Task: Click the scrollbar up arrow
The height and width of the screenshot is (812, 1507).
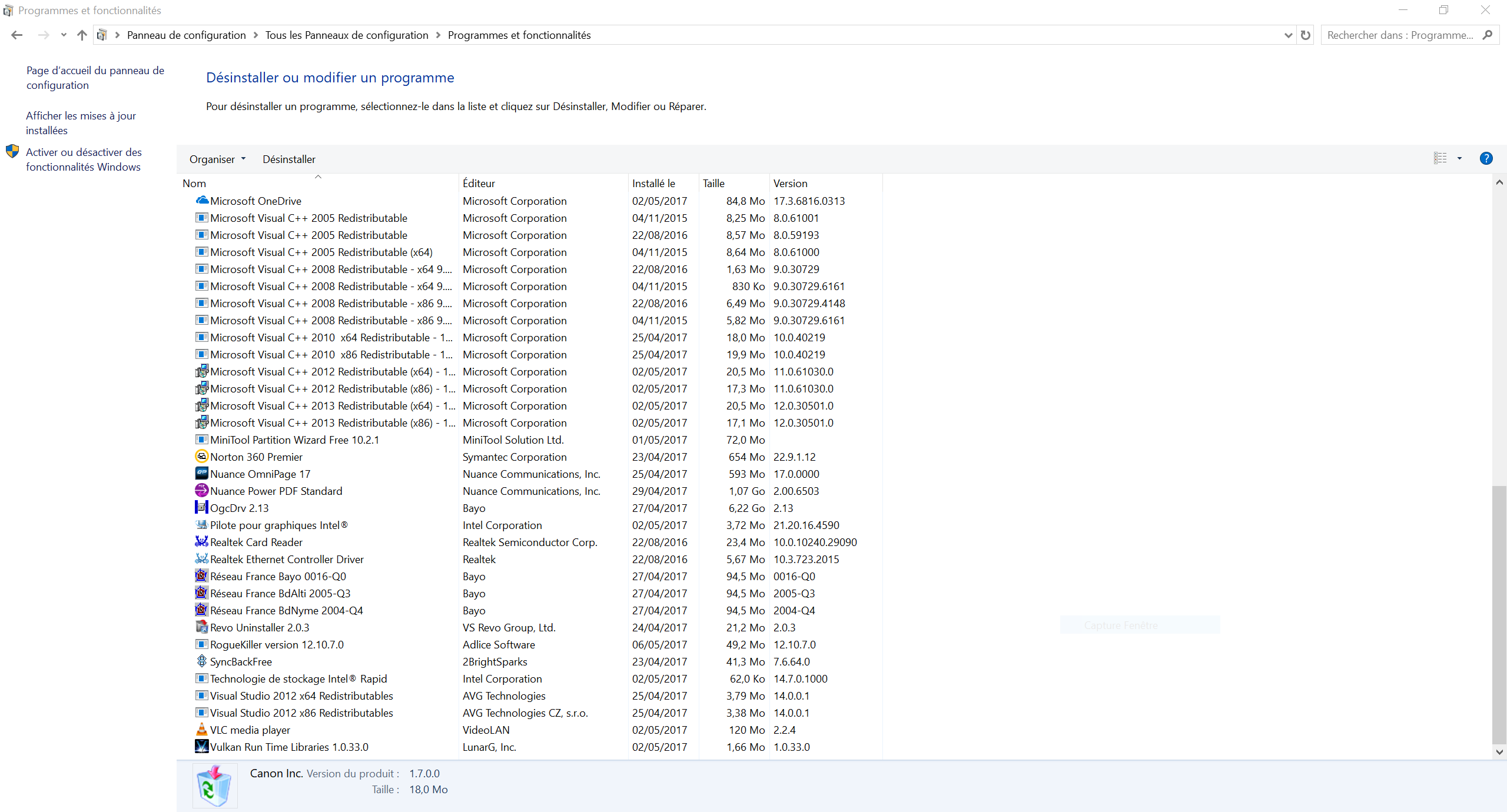Action: pyautogui.click(x=1499, y=183)
